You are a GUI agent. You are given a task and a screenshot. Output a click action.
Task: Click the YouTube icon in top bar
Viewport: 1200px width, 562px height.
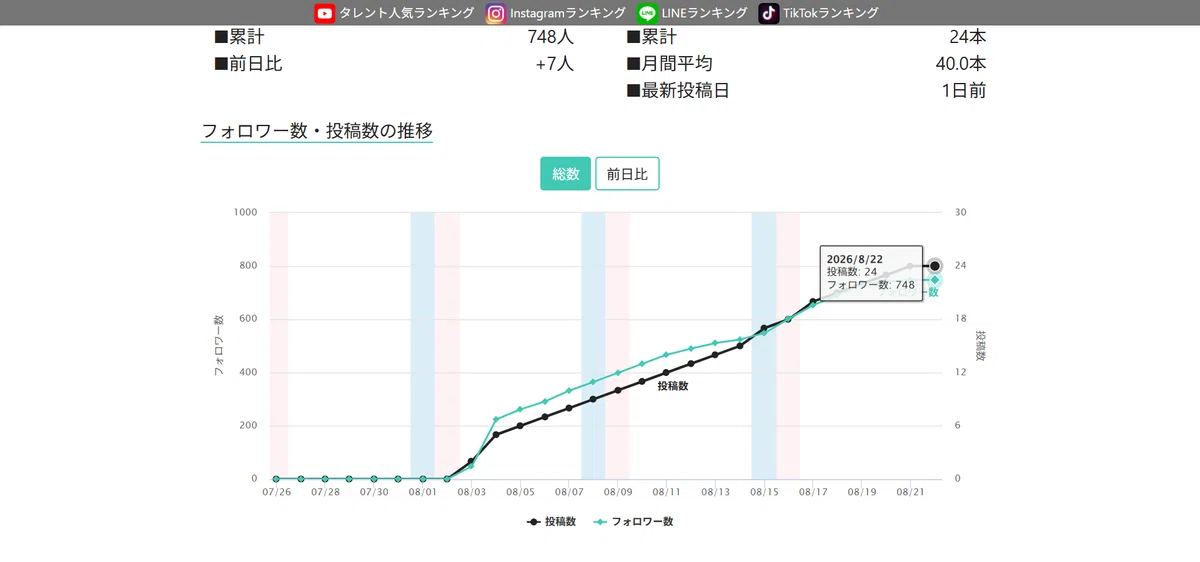(x=325, y=13)
